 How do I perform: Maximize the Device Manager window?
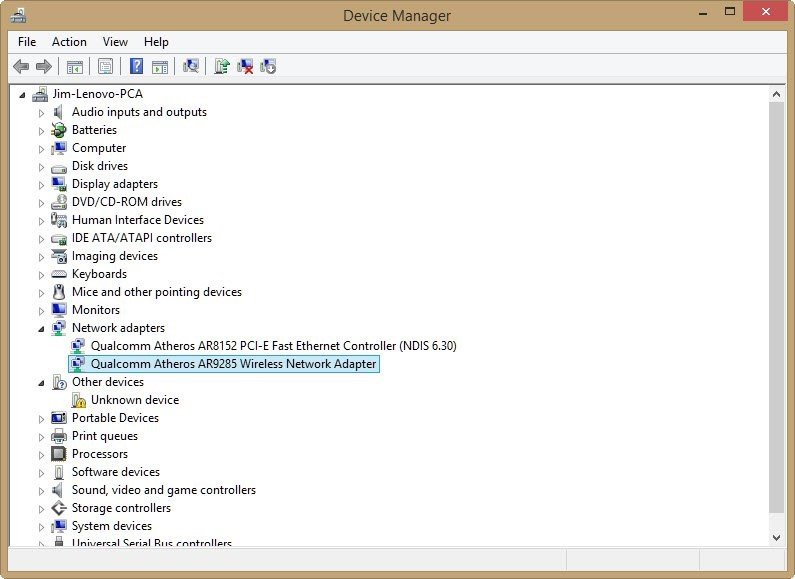(730, 11)
